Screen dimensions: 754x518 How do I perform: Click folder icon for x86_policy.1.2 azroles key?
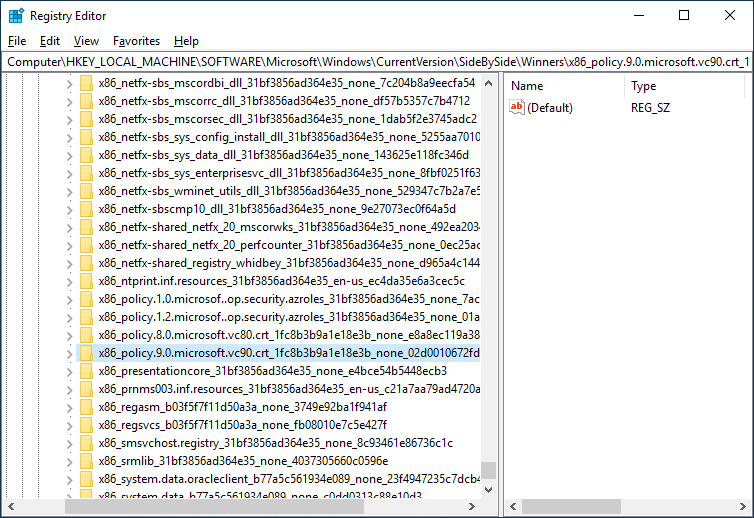(x=86, y=317)
